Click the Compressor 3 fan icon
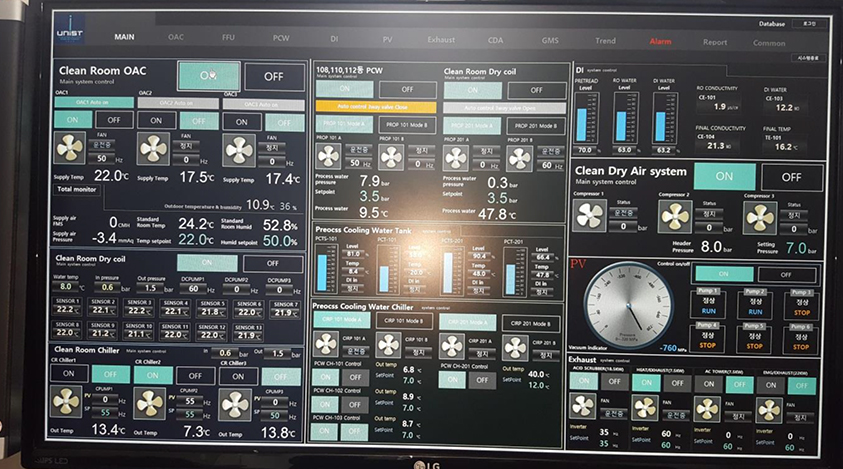The height and width of the screenshot is (469, 843). tap(759, 216)
